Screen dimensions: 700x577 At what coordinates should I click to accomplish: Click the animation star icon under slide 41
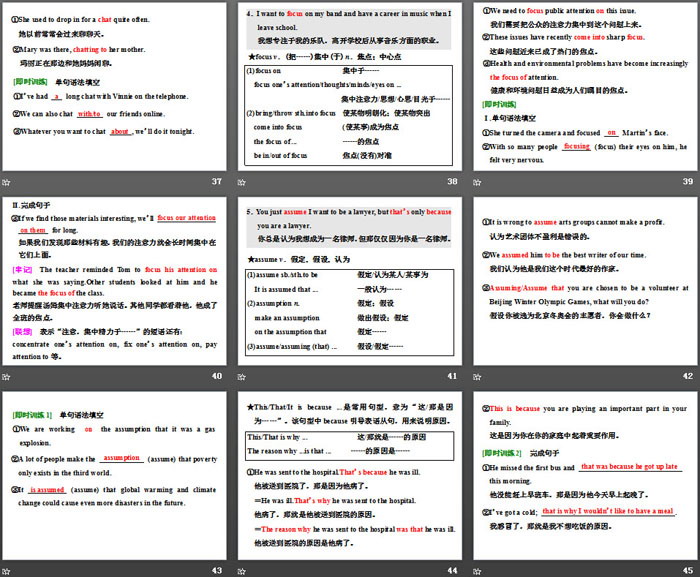(x=242, y=377)
